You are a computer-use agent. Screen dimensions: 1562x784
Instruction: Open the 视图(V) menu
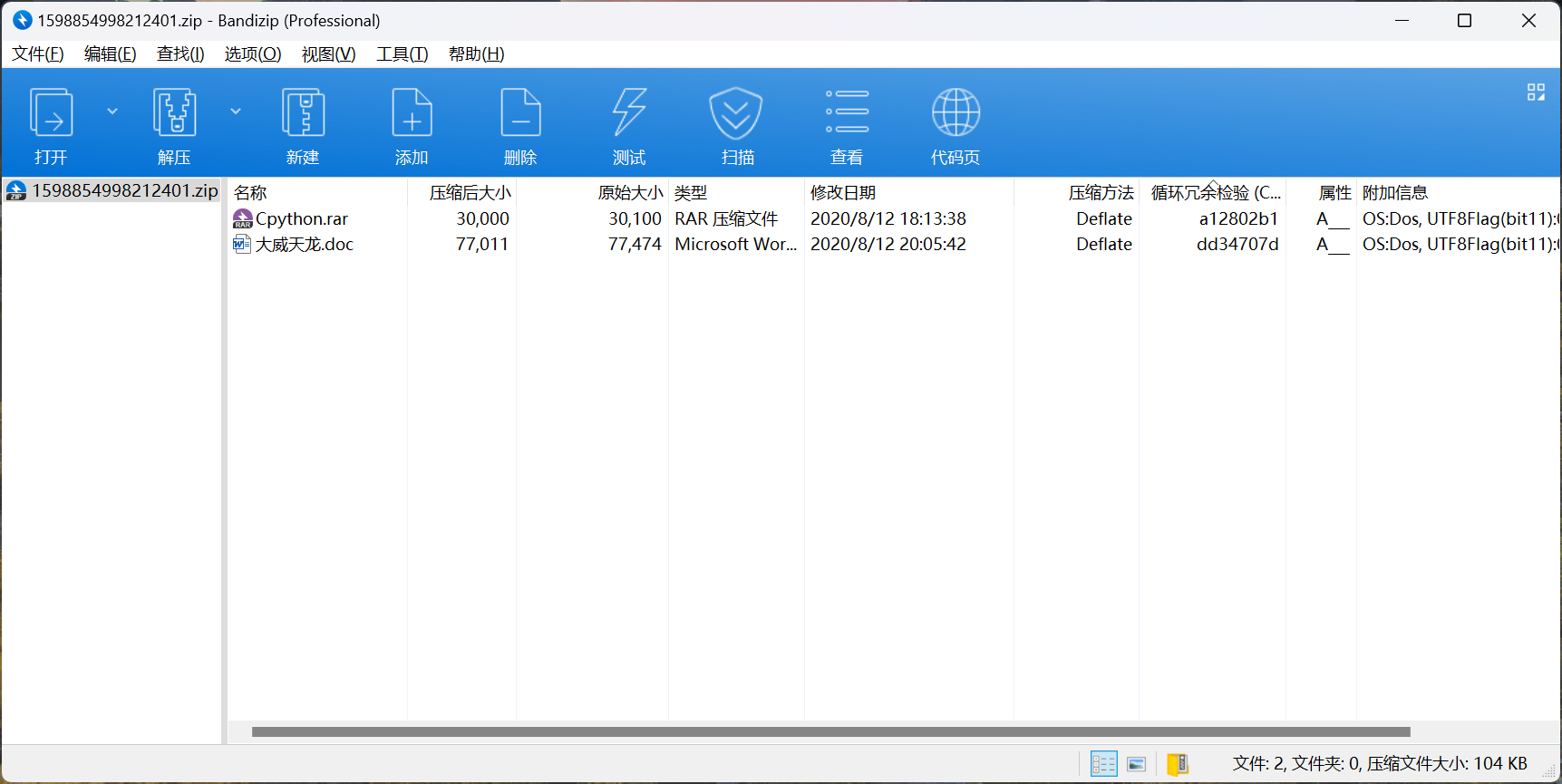coord(328,54)
